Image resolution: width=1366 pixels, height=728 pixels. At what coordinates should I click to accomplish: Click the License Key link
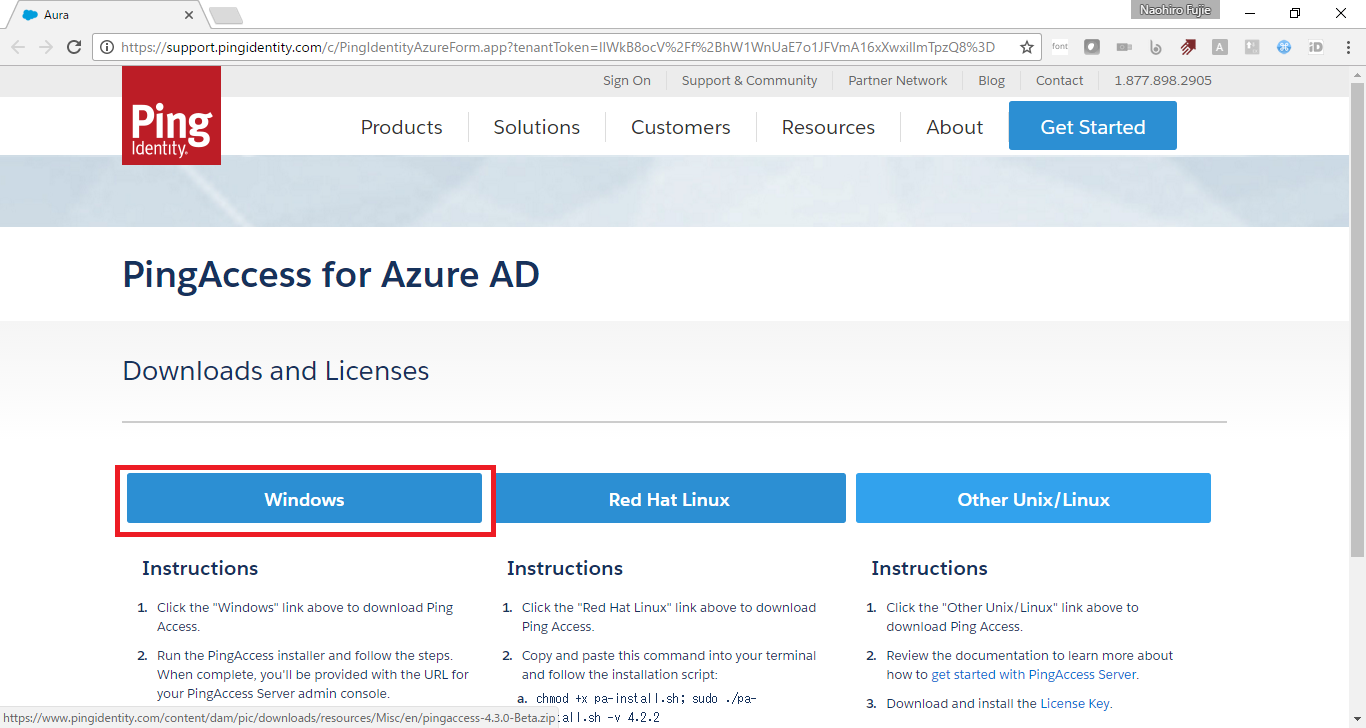[1074, 703]
